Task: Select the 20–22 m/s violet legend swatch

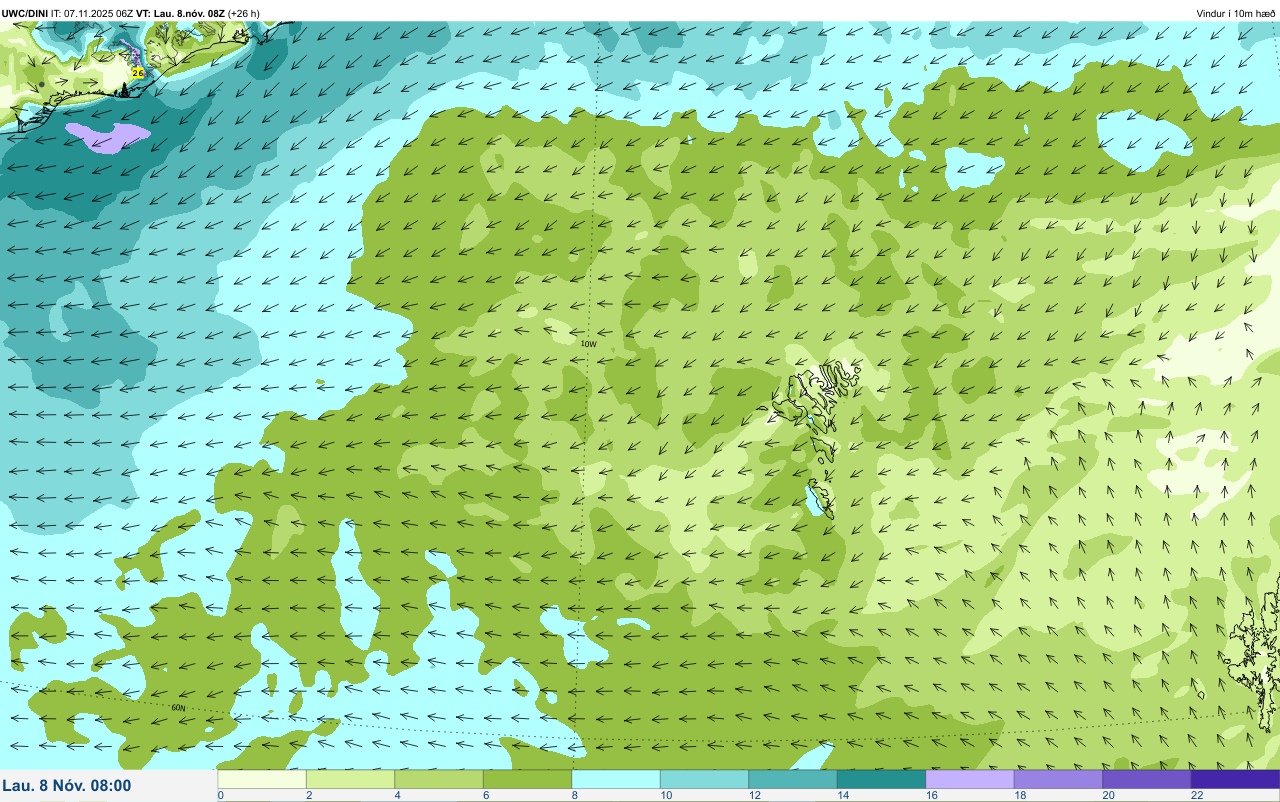Action: point(1147,779)
